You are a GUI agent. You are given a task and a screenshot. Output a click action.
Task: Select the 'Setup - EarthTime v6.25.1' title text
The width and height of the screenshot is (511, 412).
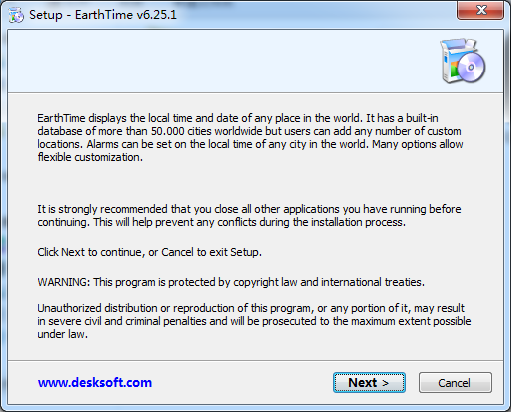[103, 15]
